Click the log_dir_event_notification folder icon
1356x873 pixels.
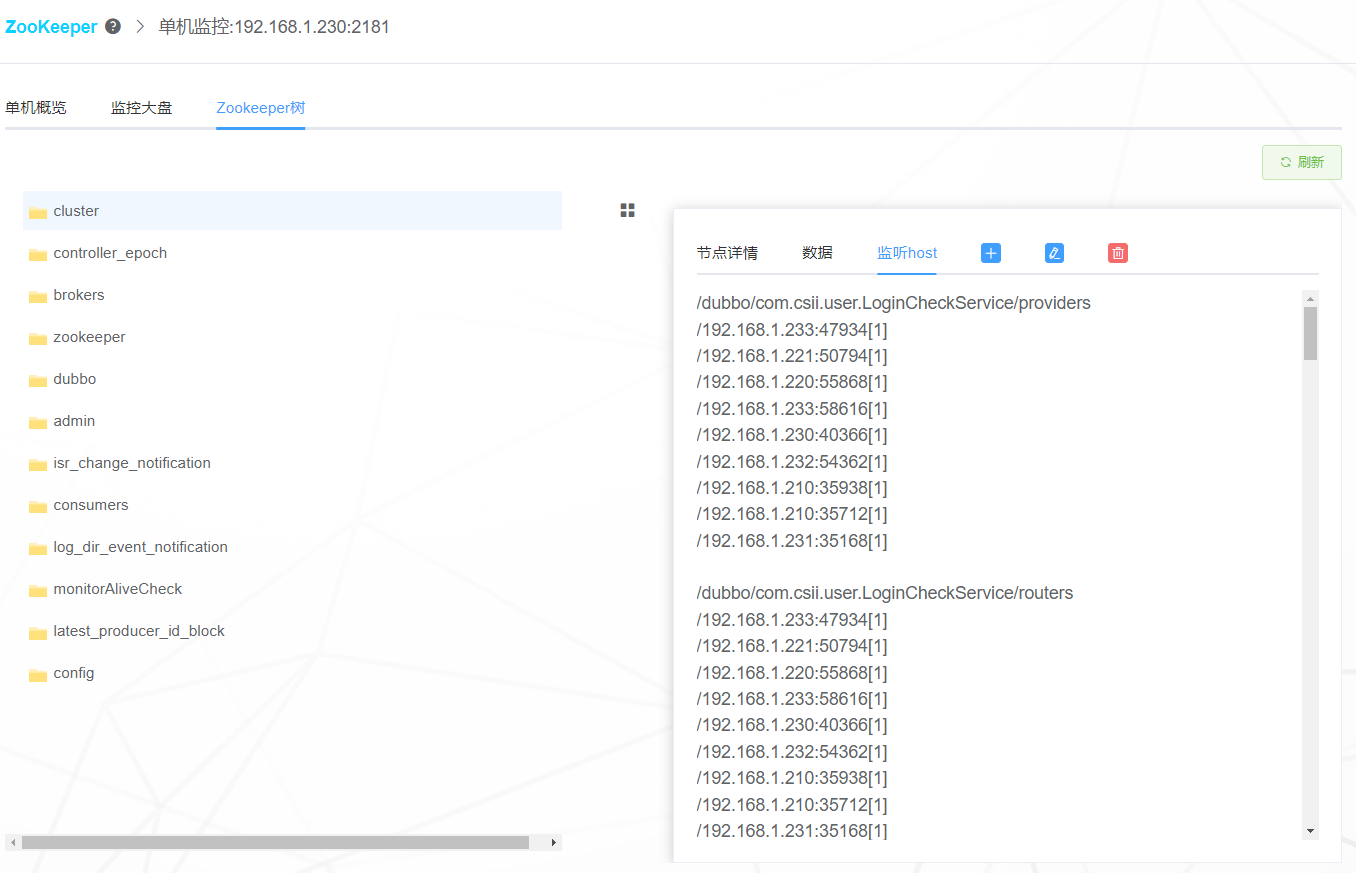pos(38,548)
